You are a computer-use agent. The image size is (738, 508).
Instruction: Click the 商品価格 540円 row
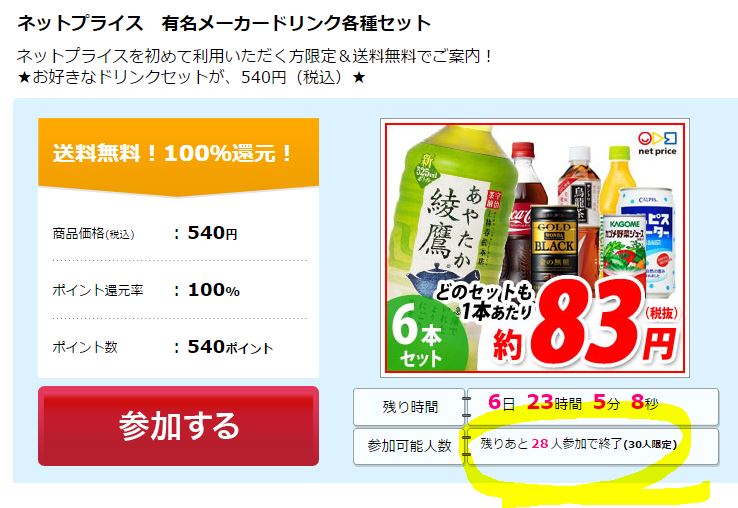[x=179, y=233]
